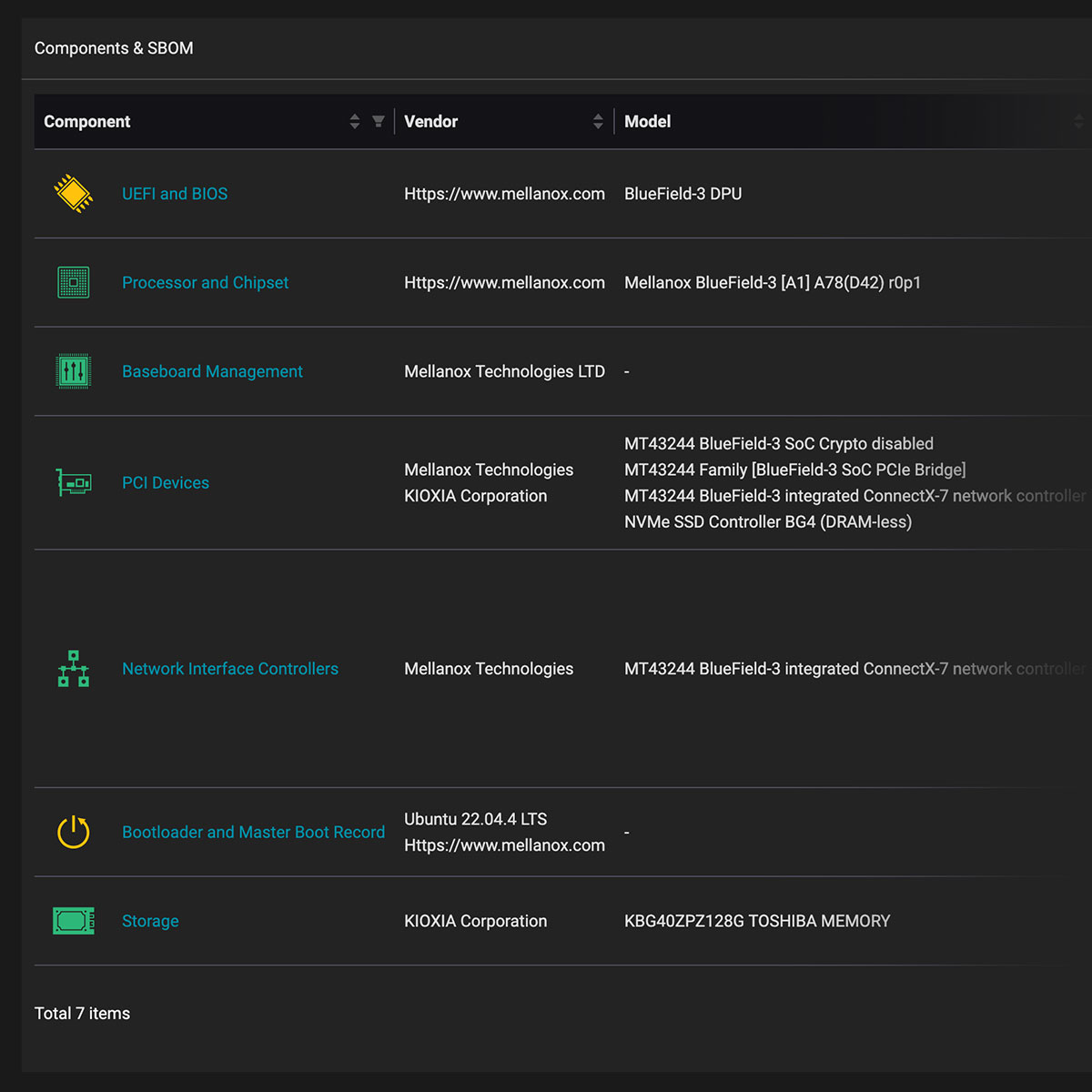The height and width of the screenshot is (1092, 1092).
Task: Select the Processor row mellanox.com vendor
Action: (504, 283)
